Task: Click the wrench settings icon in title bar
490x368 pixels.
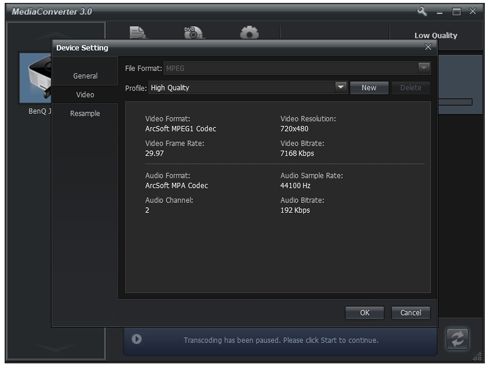Action: pyautogui.click(x=422, y=11)
